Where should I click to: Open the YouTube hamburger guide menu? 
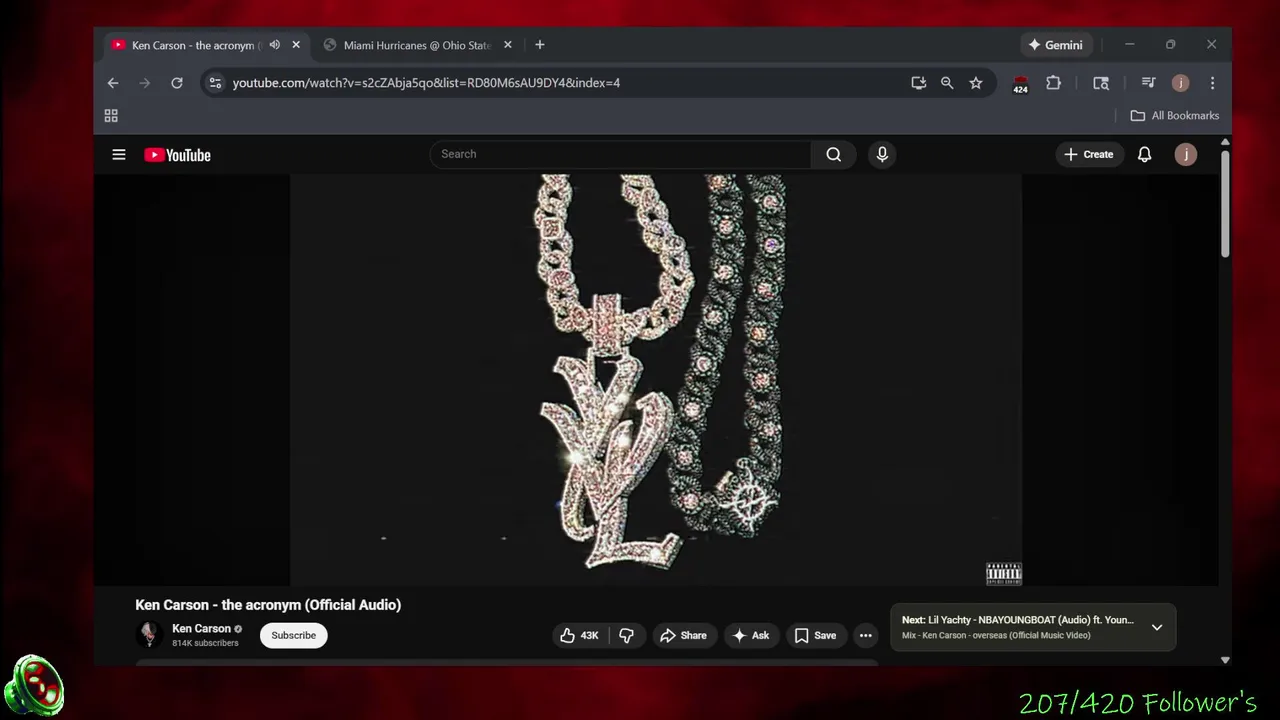[119, 155]
